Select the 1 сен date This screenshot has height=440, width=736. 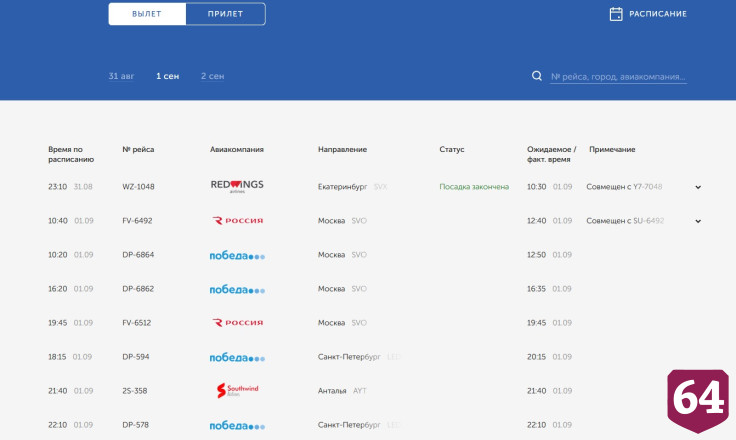(x=168, y=76)
